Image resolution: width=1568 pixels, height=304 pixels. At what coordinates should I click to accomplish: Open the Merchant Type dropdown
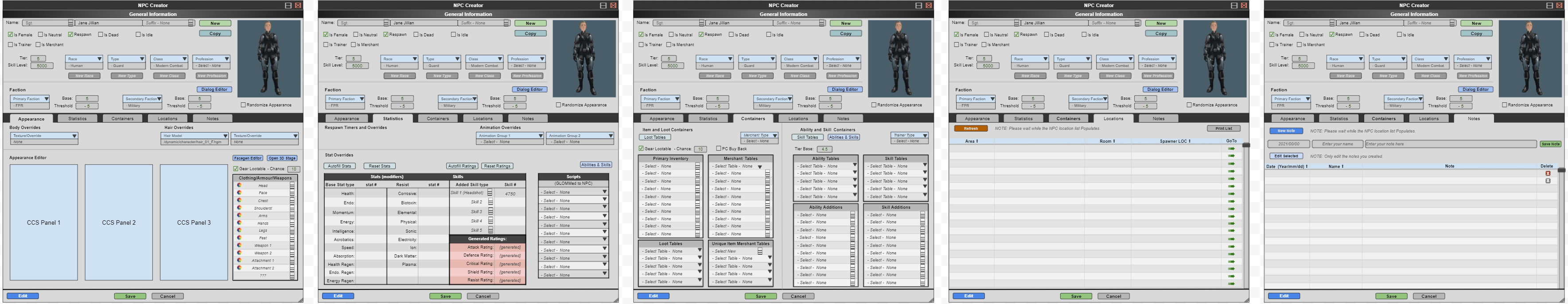click(x=775, y=135)
